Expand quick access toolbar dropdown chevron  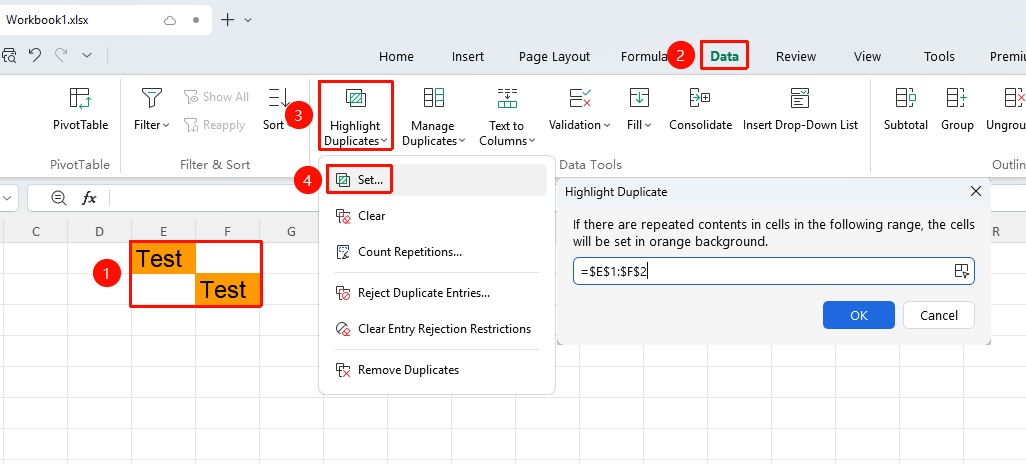pyautogui.click(x=87, y=56)
